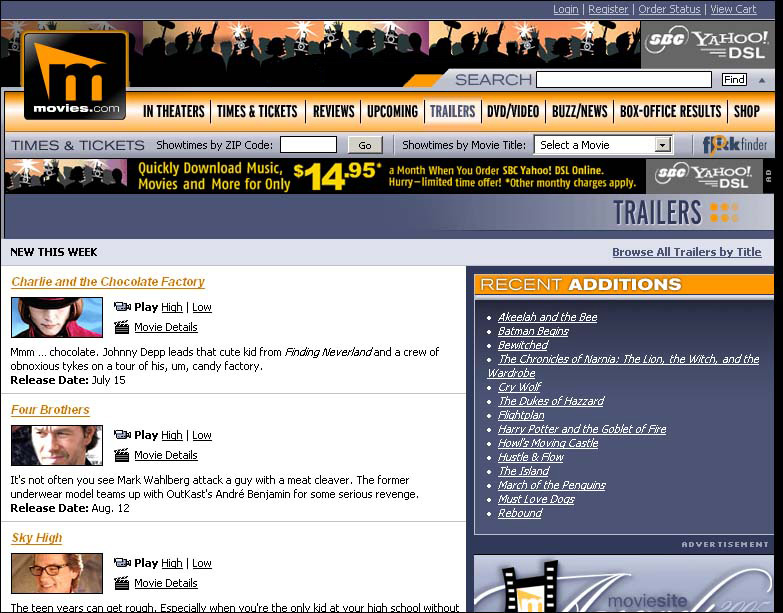
Task: Open the Flightplan trailer link
Action: (x=521, y=415)
